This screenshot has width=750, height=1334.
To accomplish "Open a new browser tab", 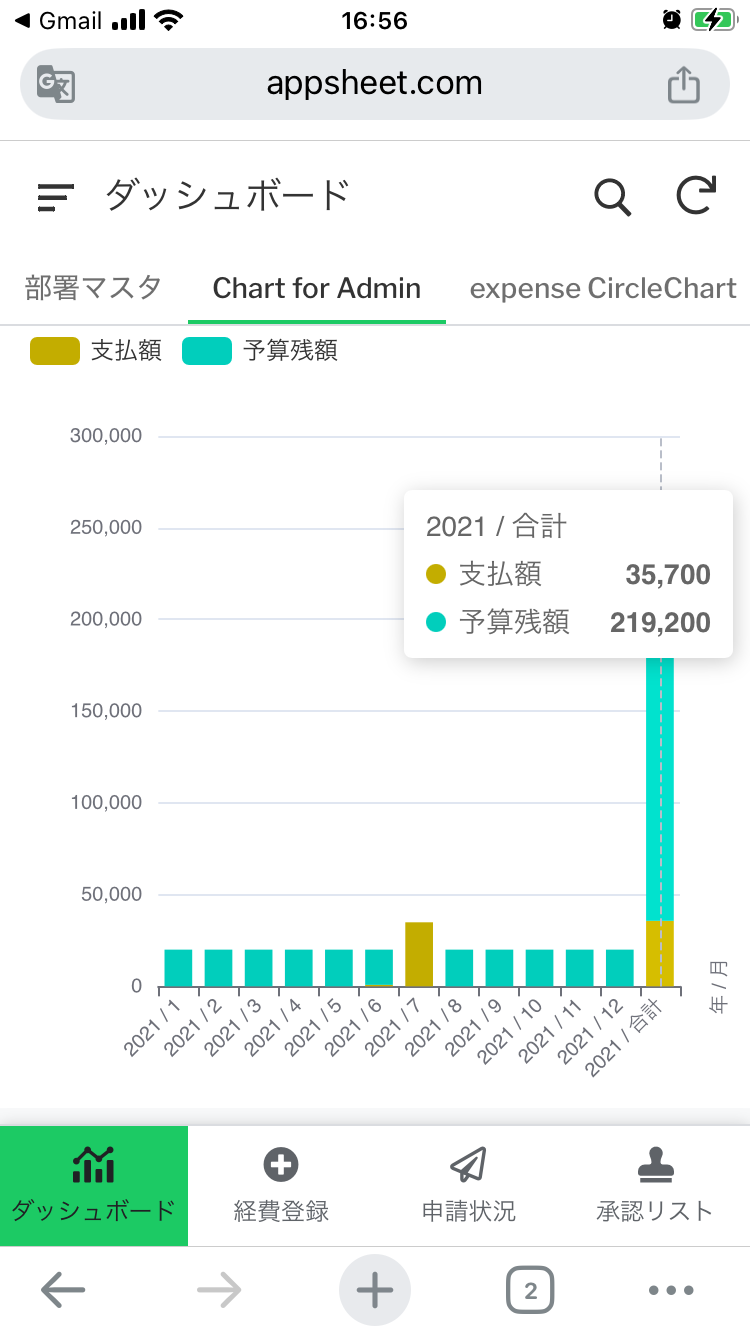I will point(375,1290).
